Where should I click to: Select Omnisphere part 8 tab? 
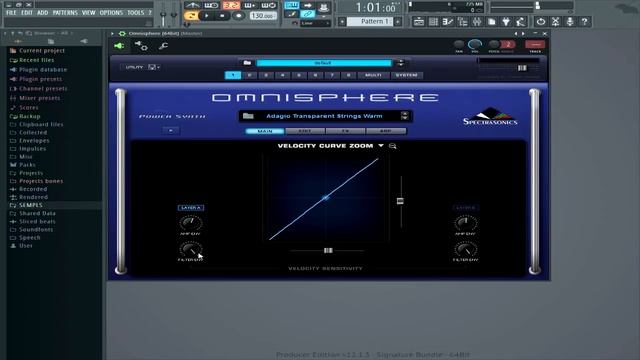point(348,75)
